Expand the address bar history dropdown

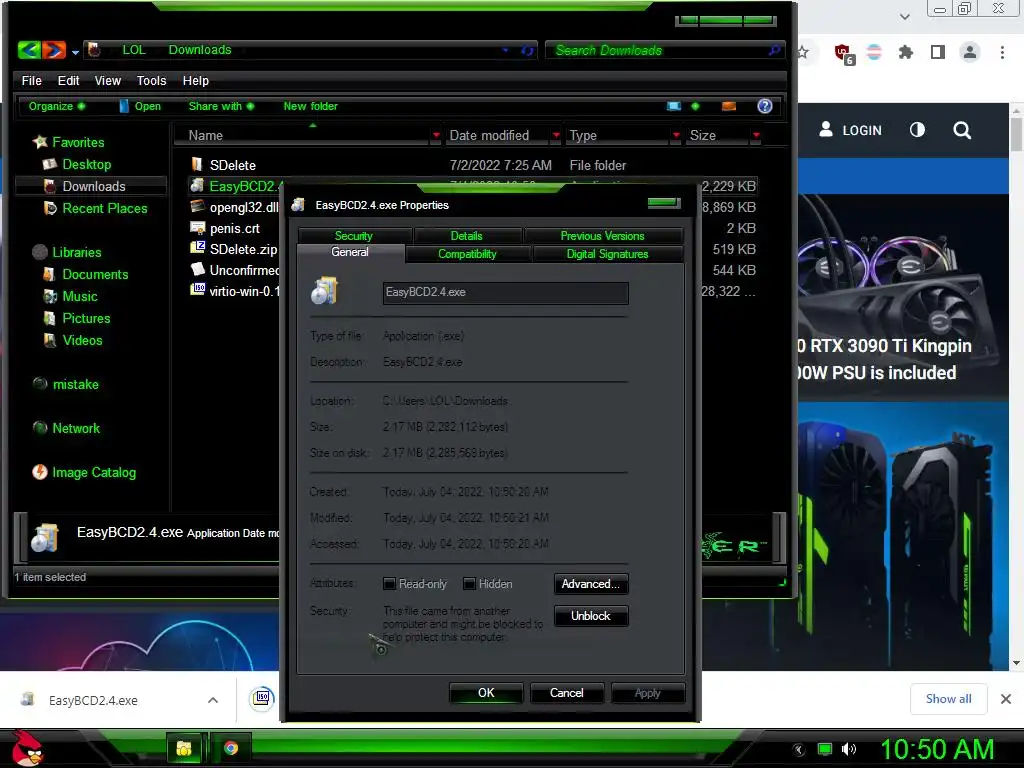[505, 50]
